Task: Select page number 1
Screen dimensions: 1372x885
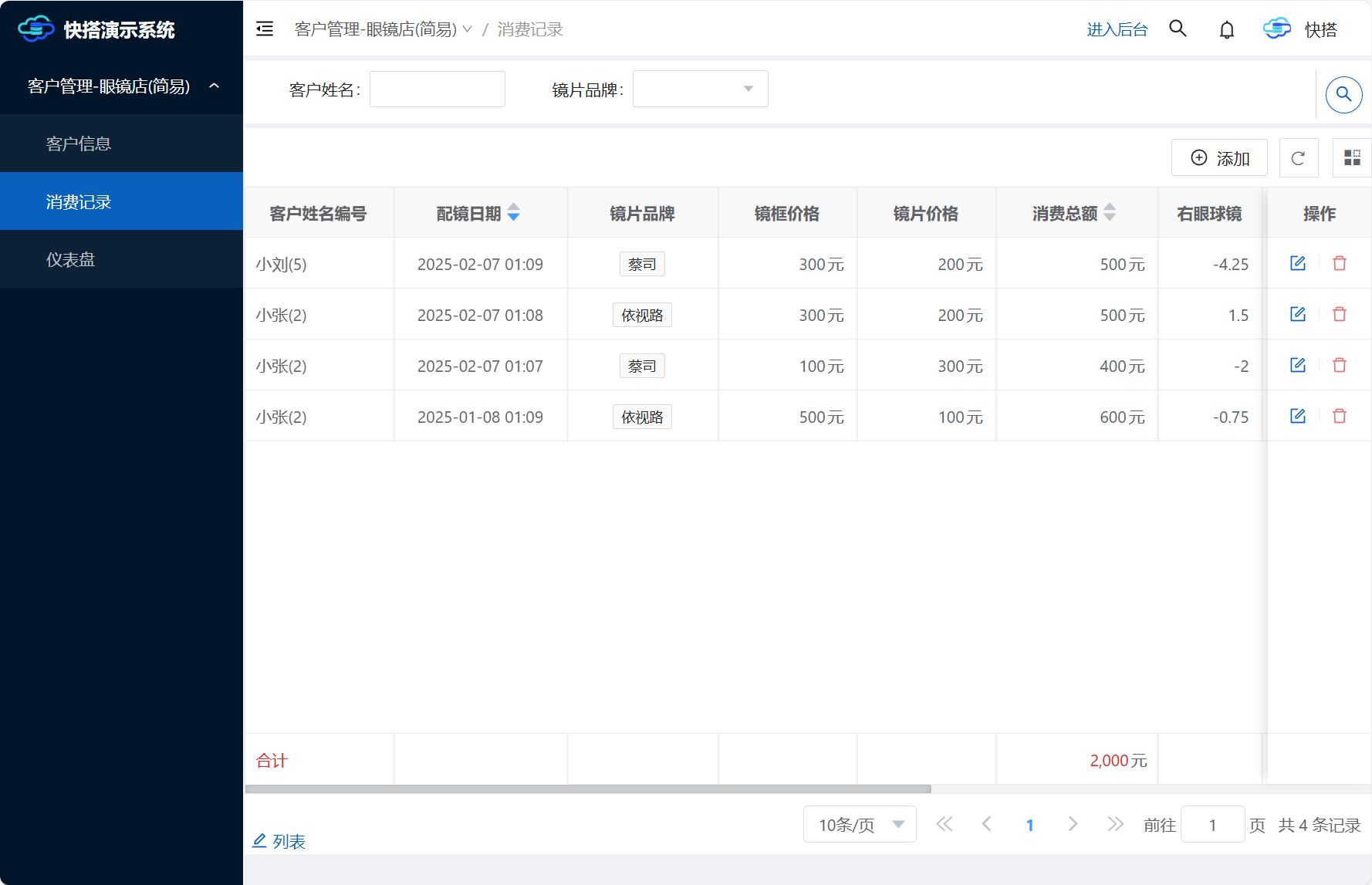Action: click(x=1029, y=825)
